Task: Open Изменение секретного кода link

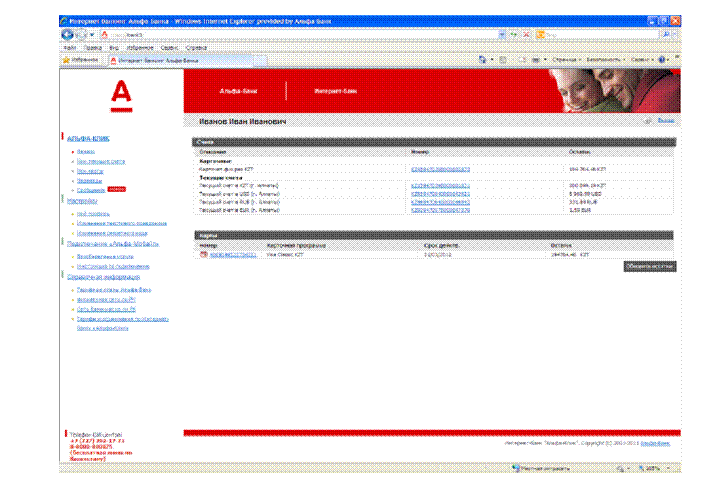Action: coord(112,233)
